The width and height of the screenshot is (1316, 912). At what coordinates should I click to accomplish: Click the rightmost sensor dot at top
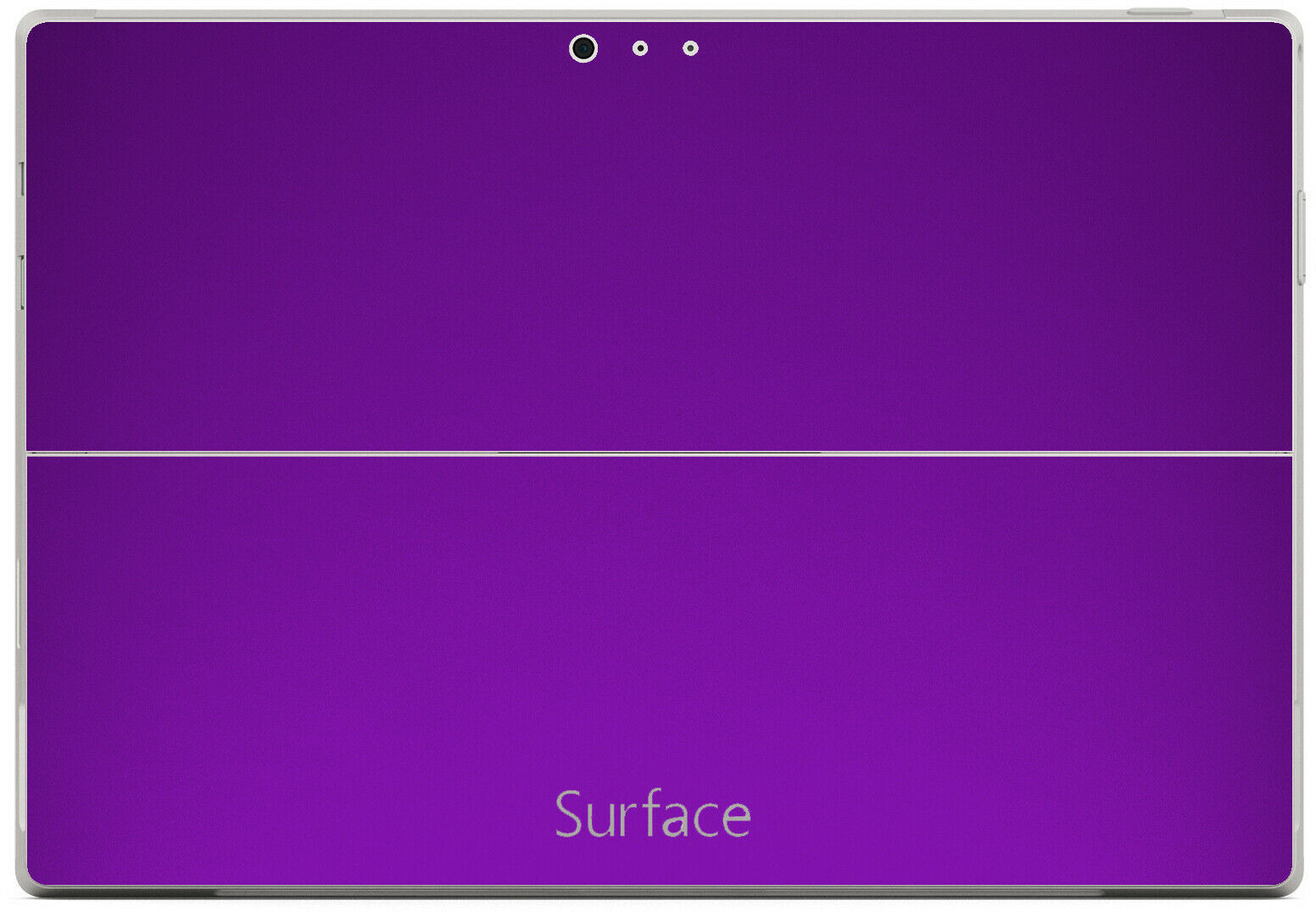click(x=690, y=48)
